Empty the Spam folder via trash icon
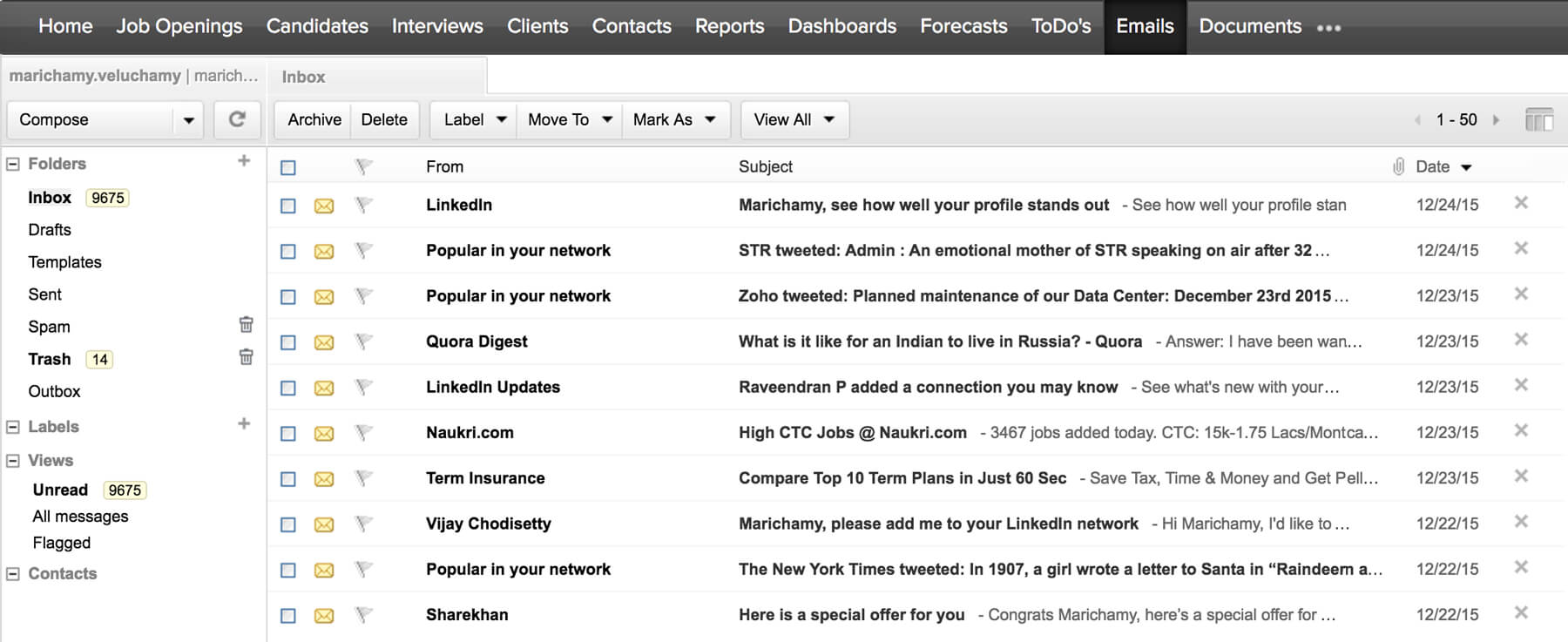This screenshot has width=1568, height=642. (x=247, y=325)
